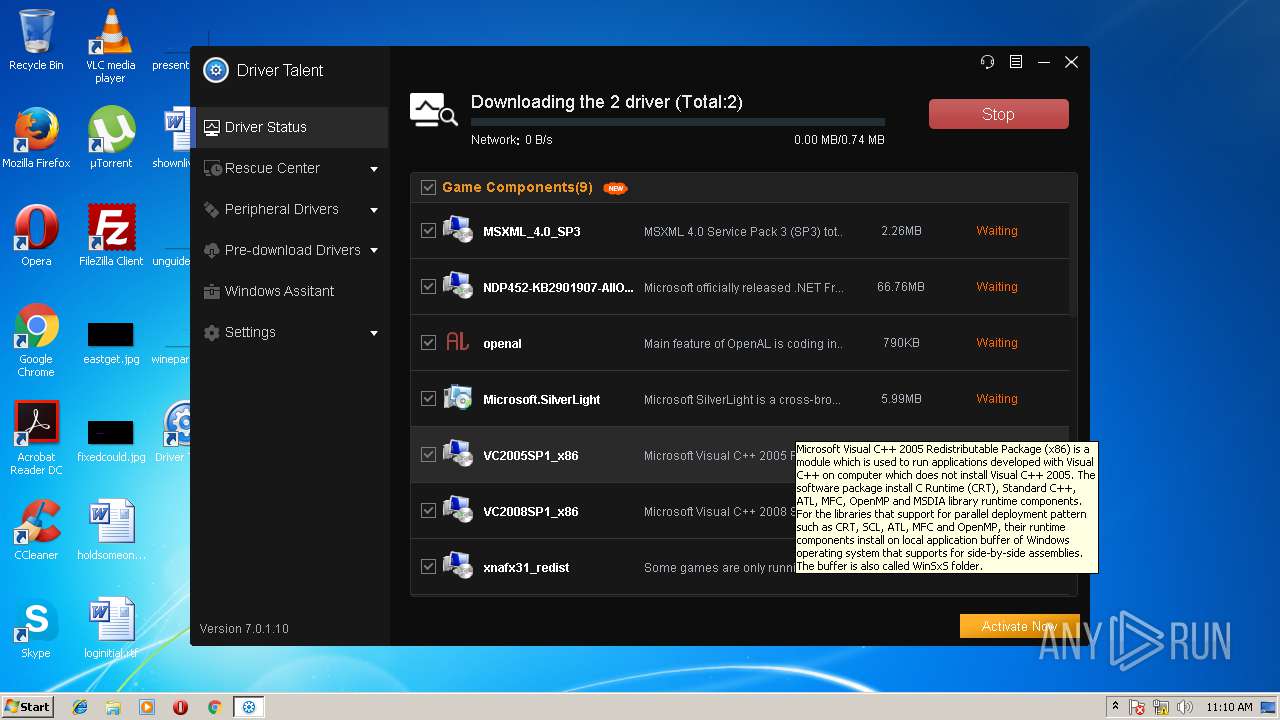Click the Waiting status of MSXML_4.0_SP3
The image size is (1280, 720).
click(997, 230)
